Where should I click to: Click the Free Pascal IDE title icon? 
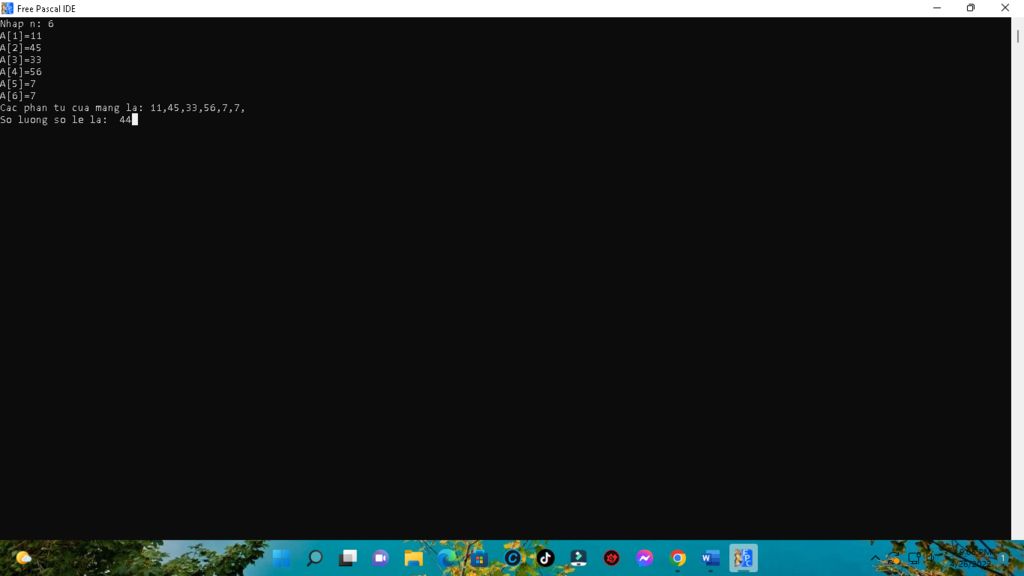click(7, 8)
